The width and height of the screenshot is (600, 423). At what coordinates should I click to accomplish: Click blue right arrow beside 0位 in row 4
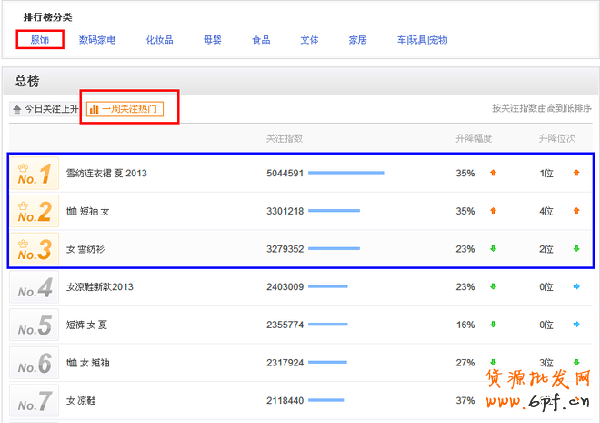pos(576,287)
